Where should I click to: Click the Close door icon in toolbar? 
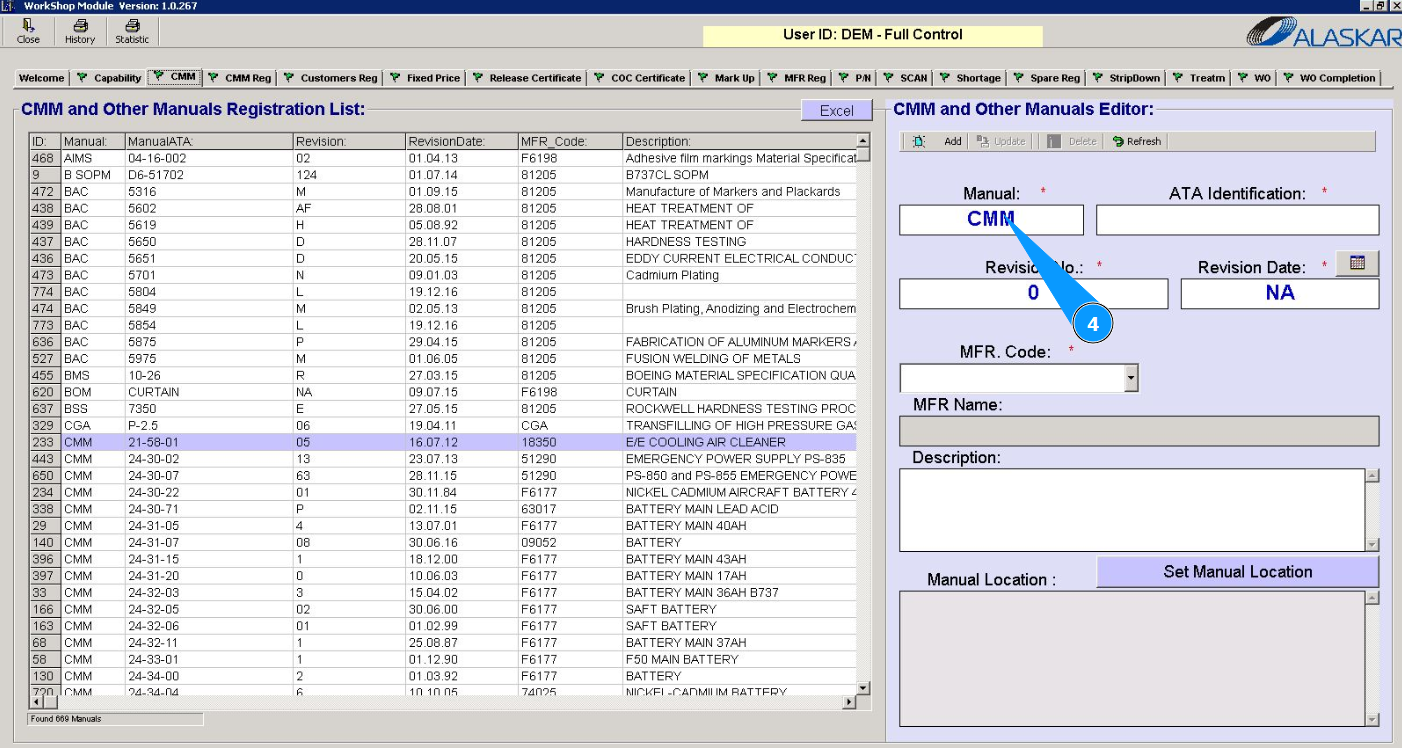(28, 26)
